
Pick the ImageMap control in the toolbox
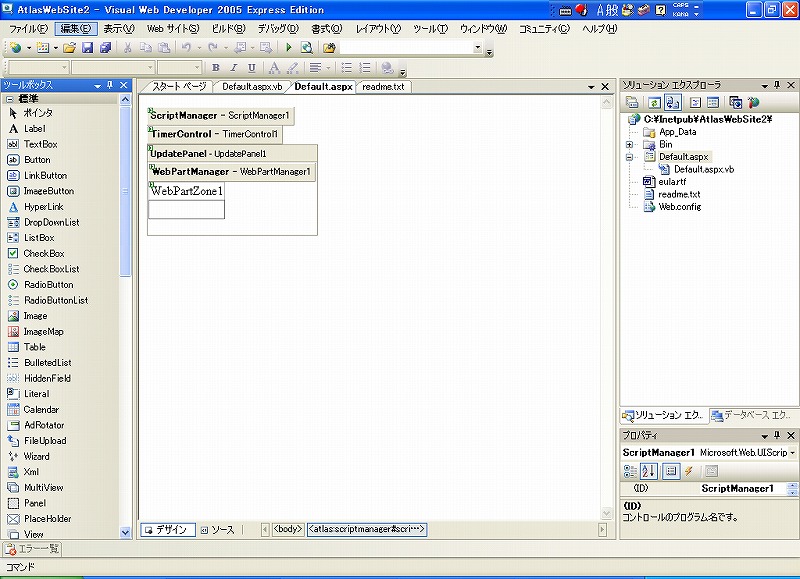coord(36,332)
